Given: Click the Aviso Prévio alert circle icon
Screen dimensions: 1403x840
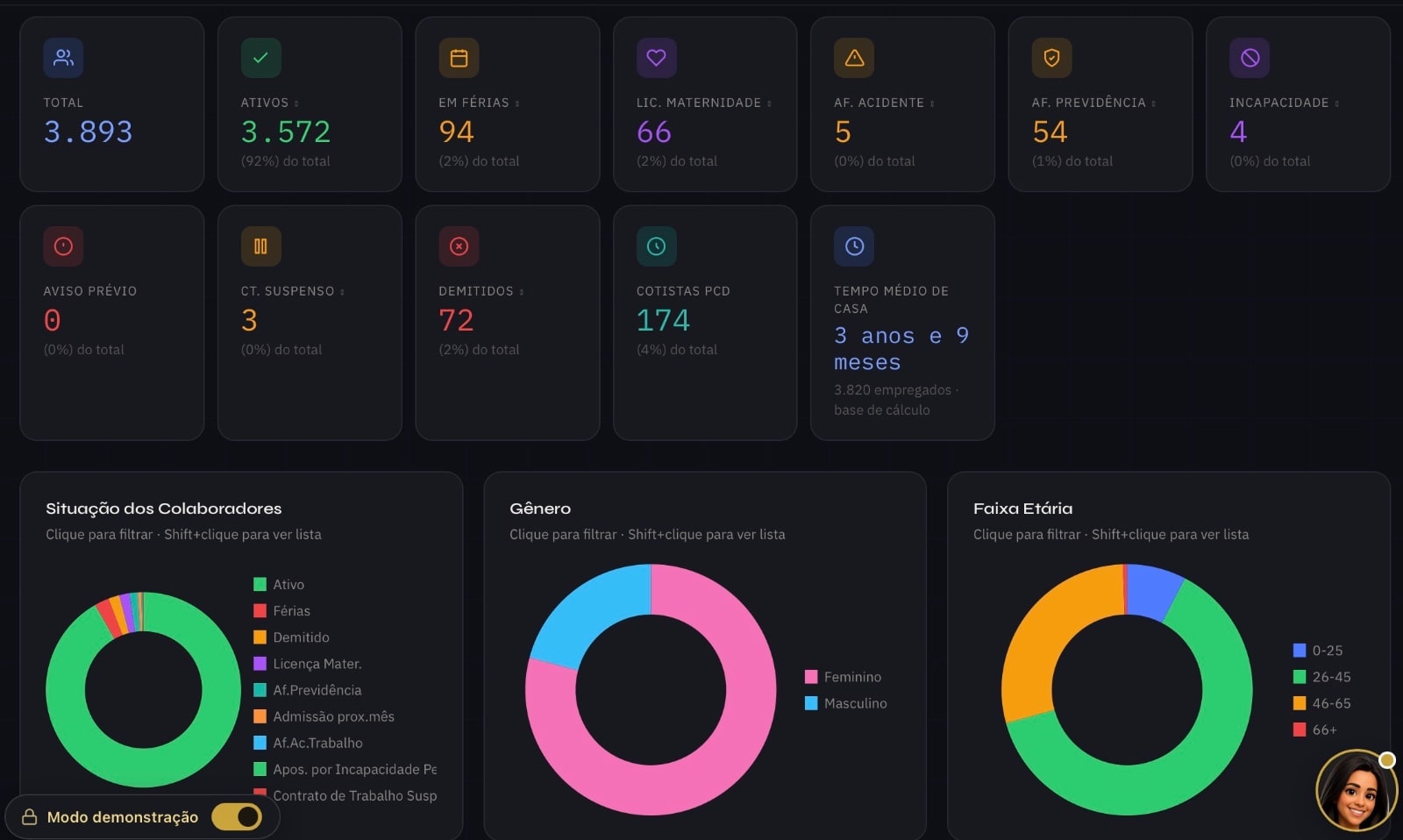Looking at the screenshot, I should (x=63, y=246).
